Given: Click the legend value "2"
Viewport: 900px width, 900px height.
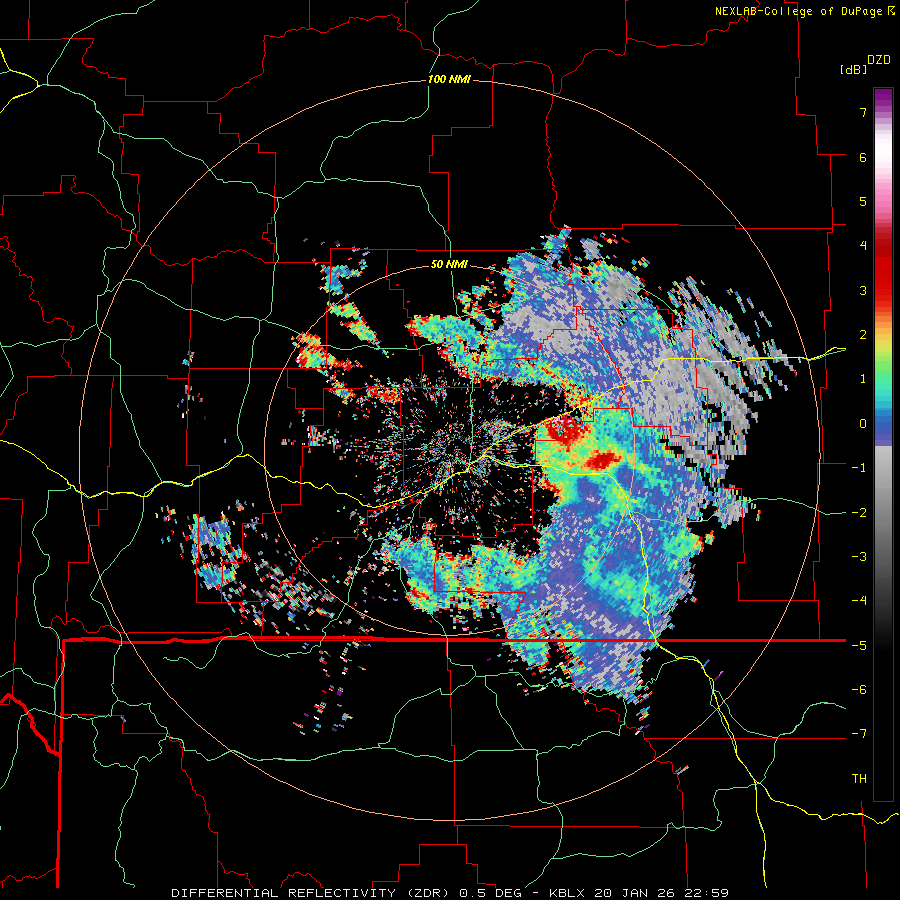Looking at the screenshot, I should point(863,335).
